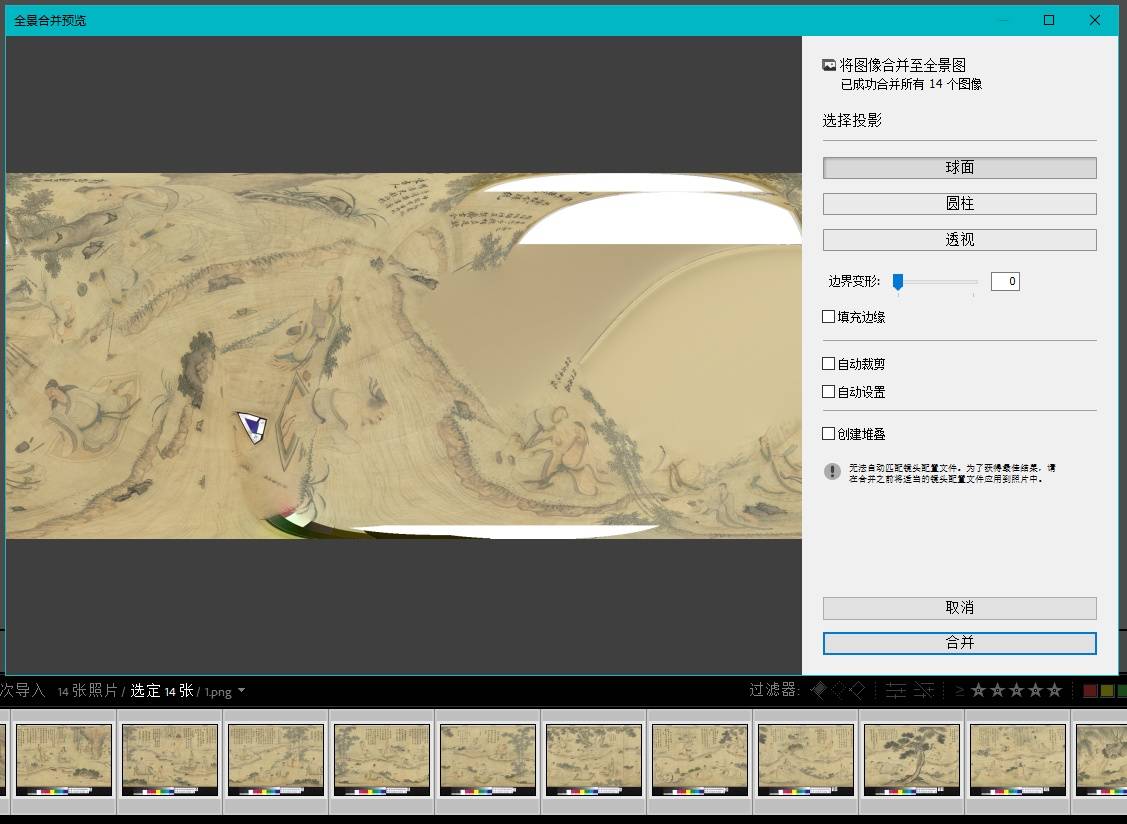Click the flagged filter icon
The height and width of the screenshot is (824, 1127).
click(819, 690)
